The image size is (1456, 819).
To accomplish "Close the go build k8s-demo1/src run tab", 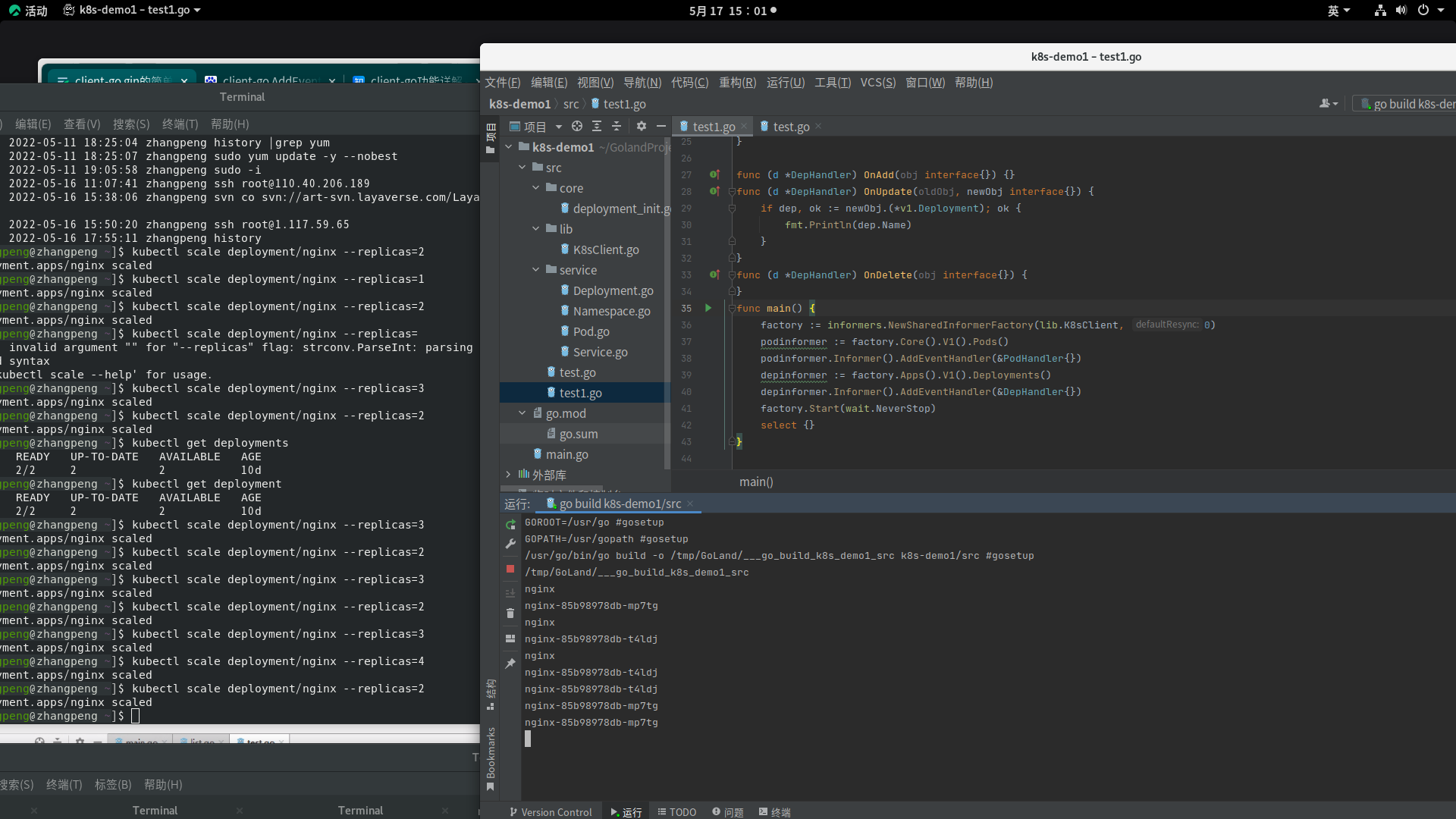I will point(690,504).
